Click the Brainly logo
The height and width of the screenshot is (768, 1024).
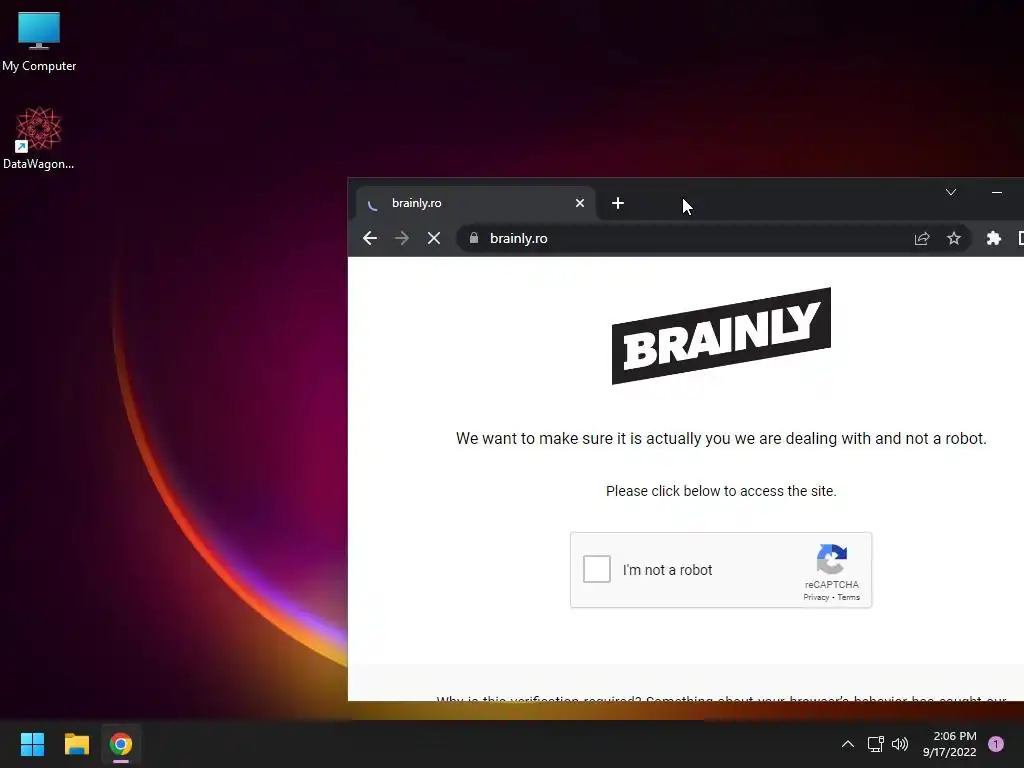point(721,336)
